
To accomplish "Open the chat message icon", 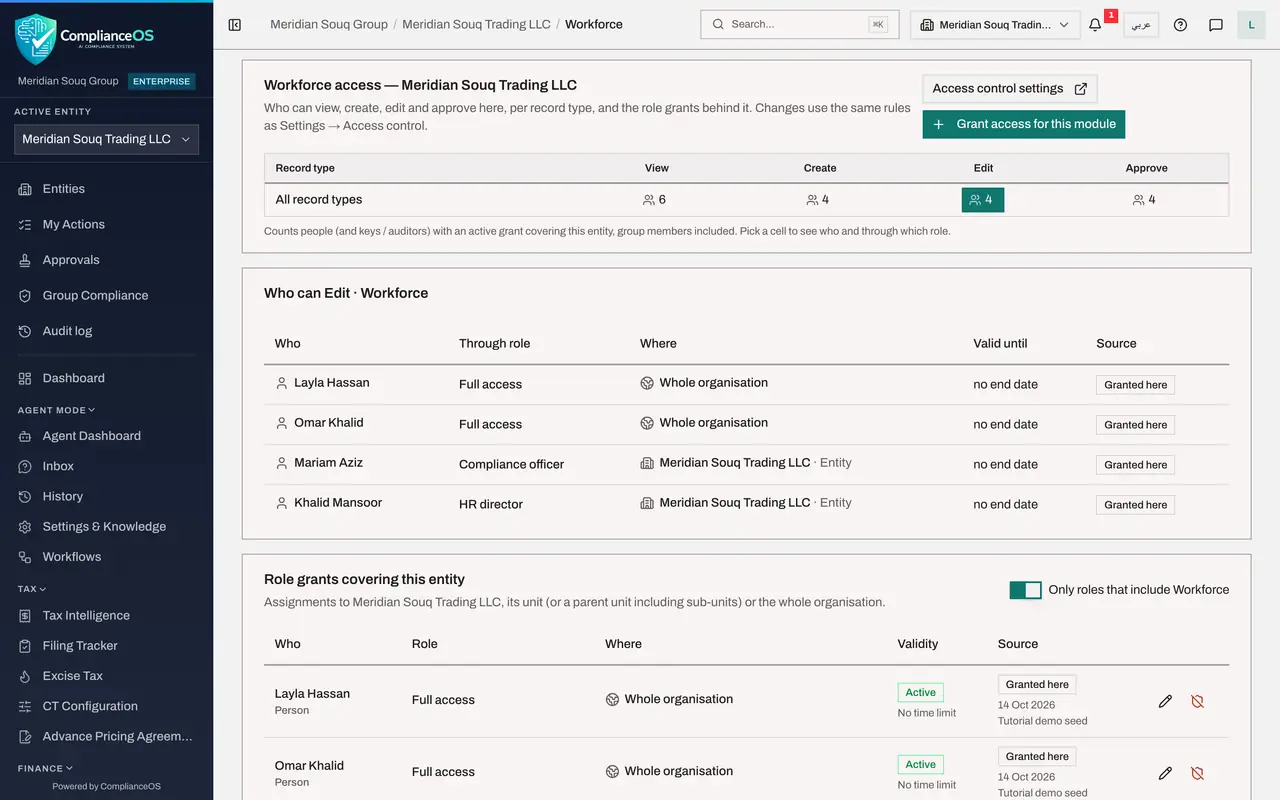I will tap(1216, 25).
